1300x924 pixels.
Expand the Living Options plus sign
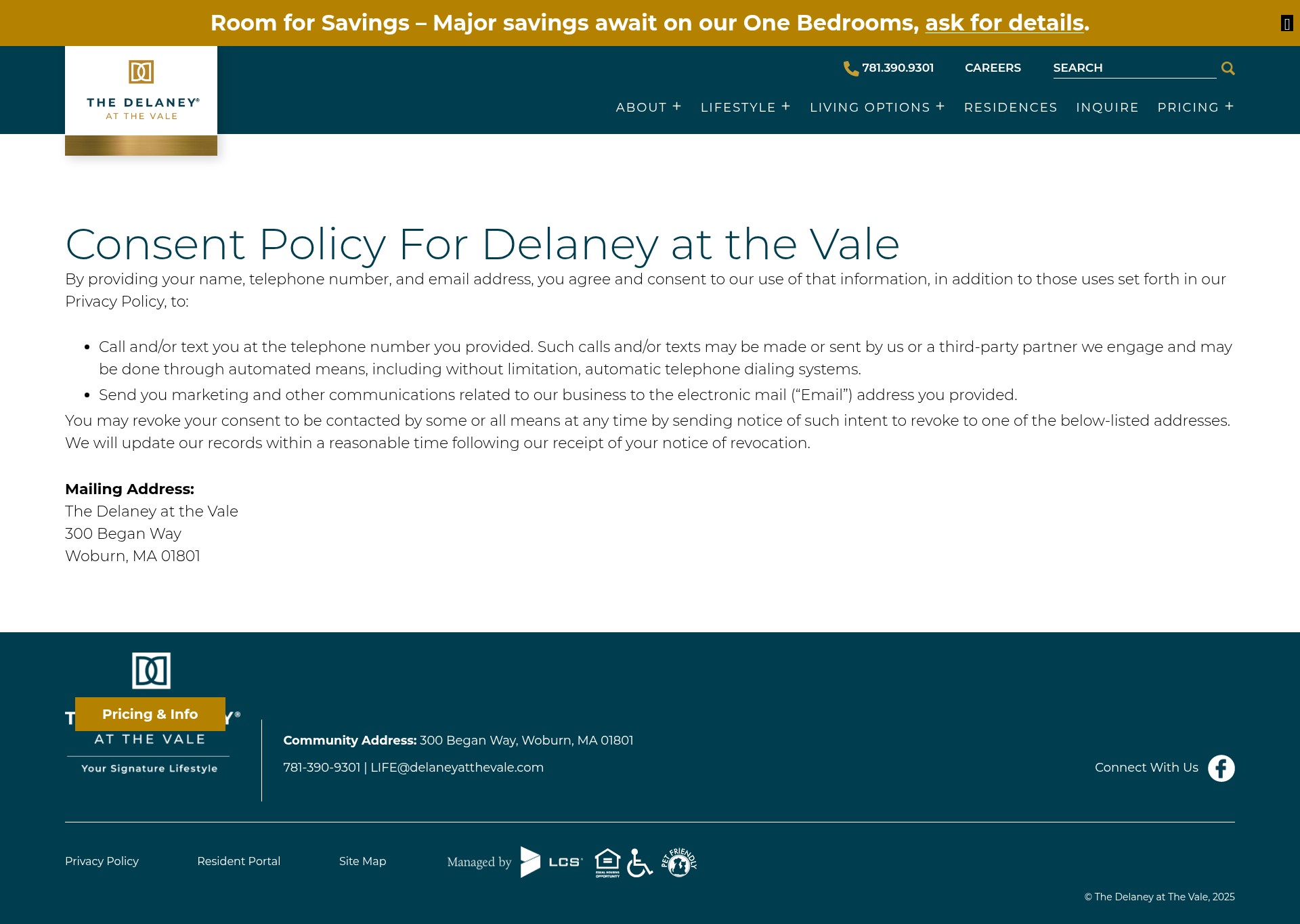coord(940,106)
